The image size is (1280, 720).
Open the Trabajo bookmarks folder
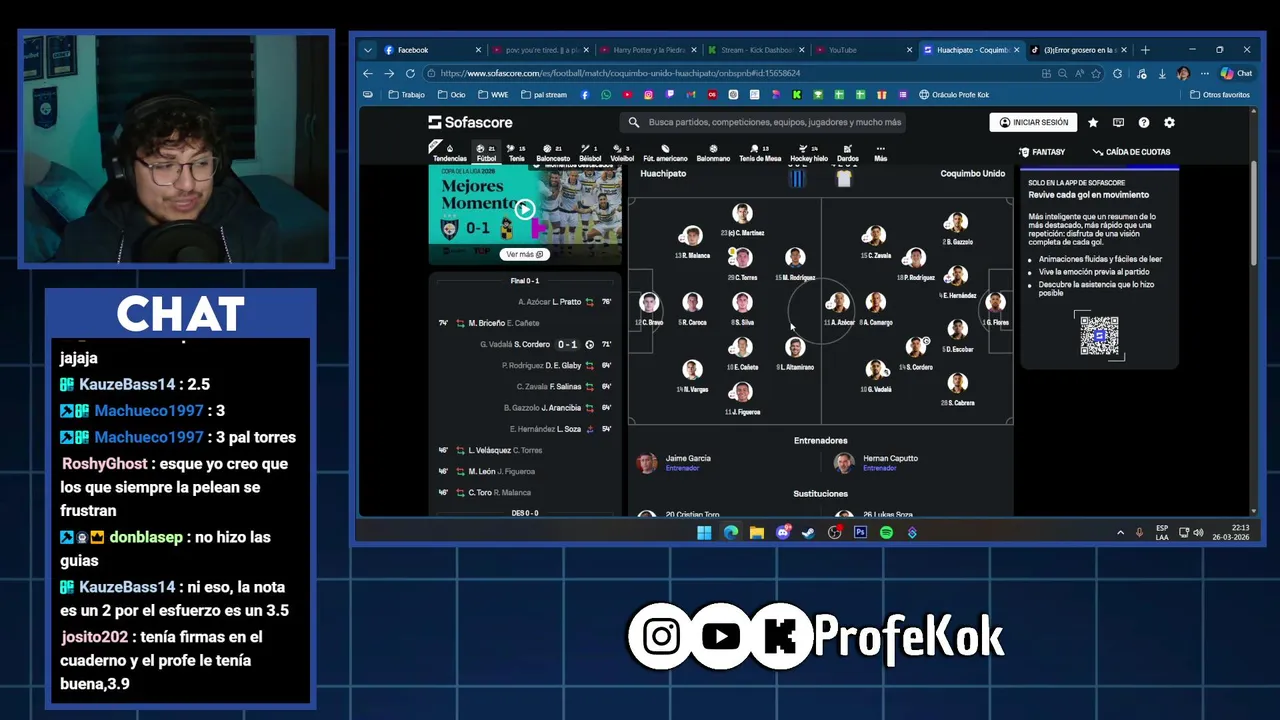click(407, 95)
